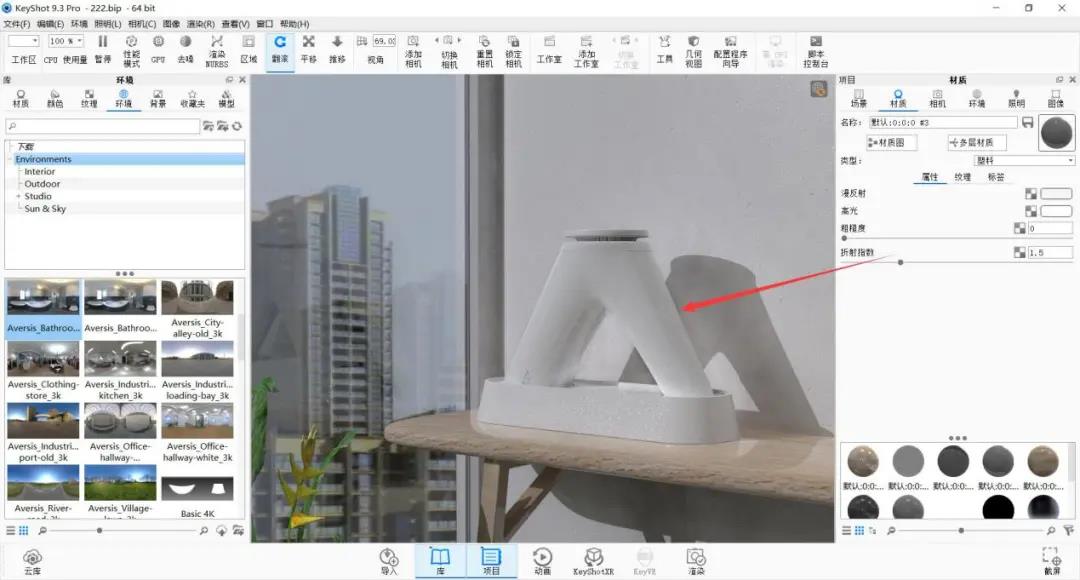Viewport: 1080px width, 580px height.
Task: Click the 视角 field of view input
Action: (384, 41)
